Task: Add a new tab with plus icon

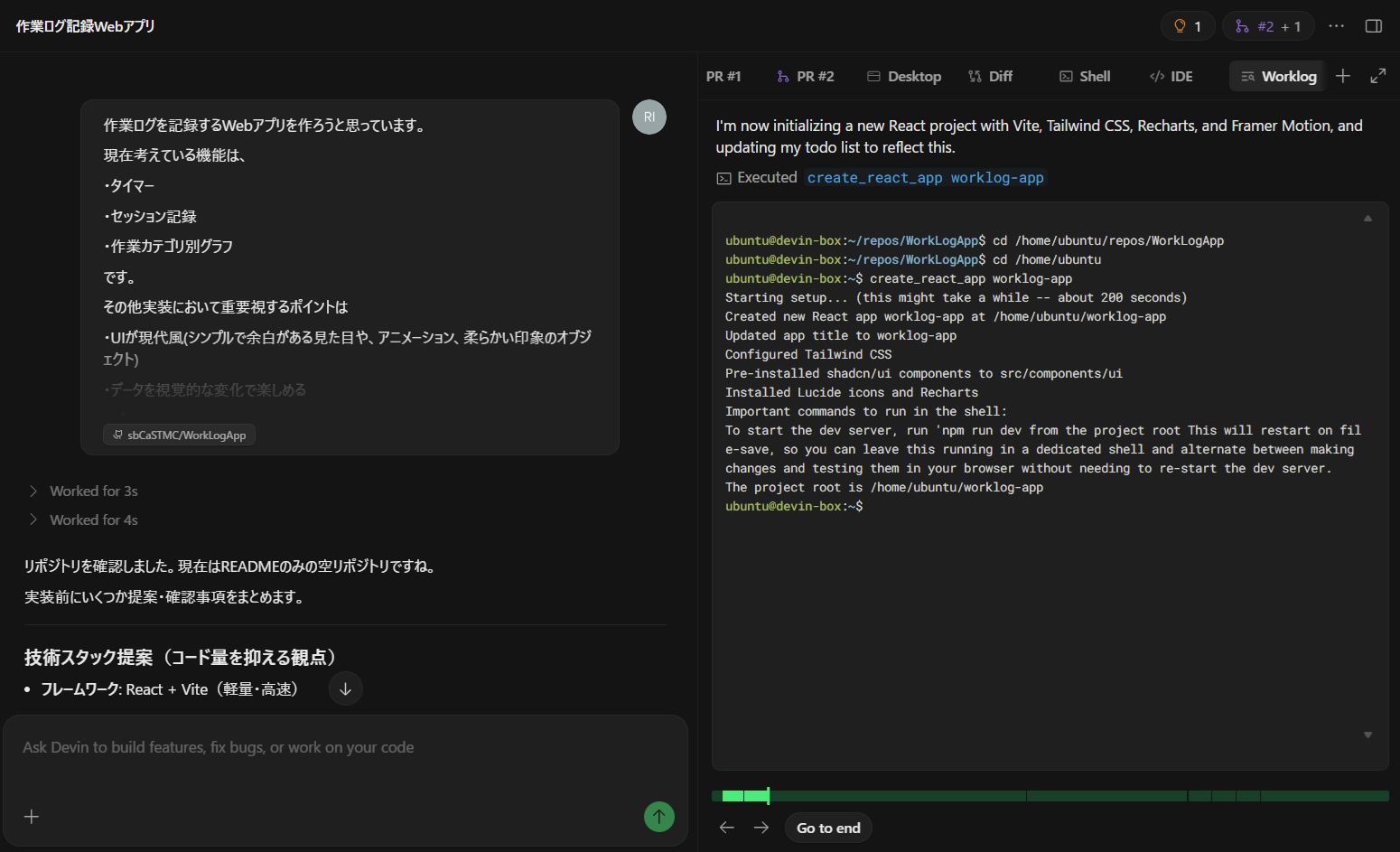Action: click(1342, 76)
